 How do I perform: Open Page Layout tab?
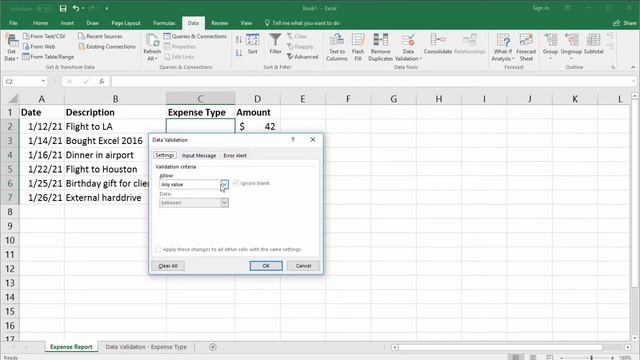tap(126, 23)
